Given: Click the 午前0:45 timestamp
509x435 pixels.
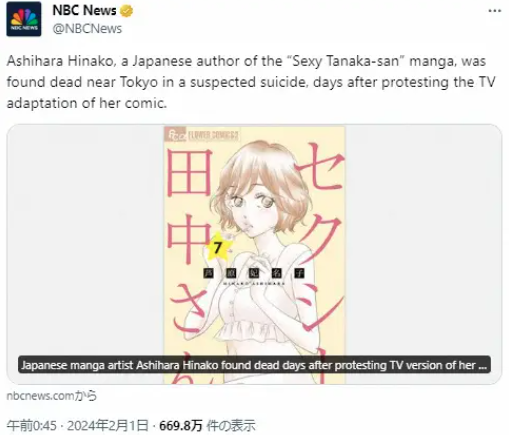Looking at the screenshot, I should (32, 426).
